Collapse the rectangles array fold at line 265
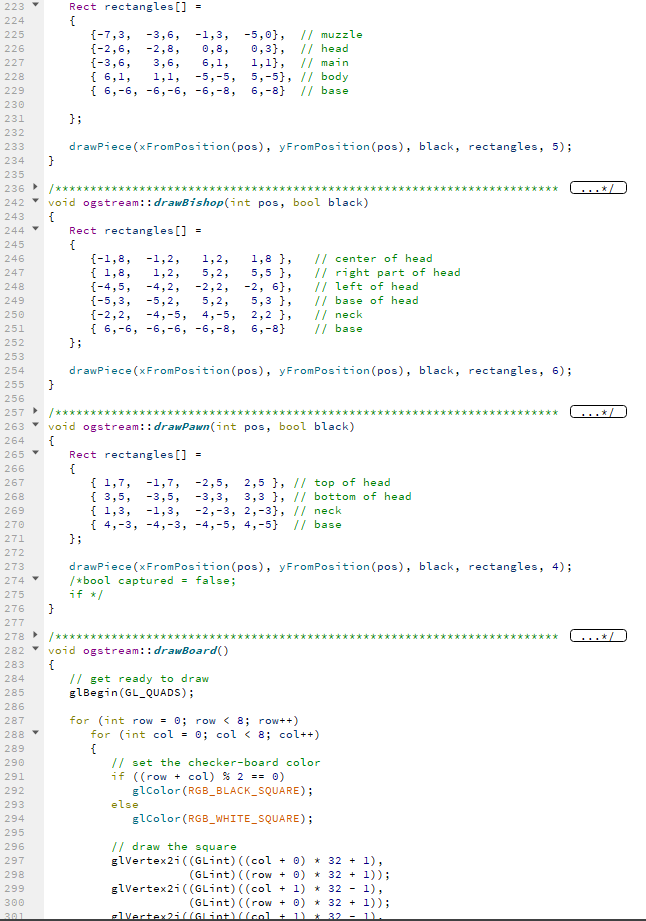Viewport: 646px width, 921px height. click(35, 453)
